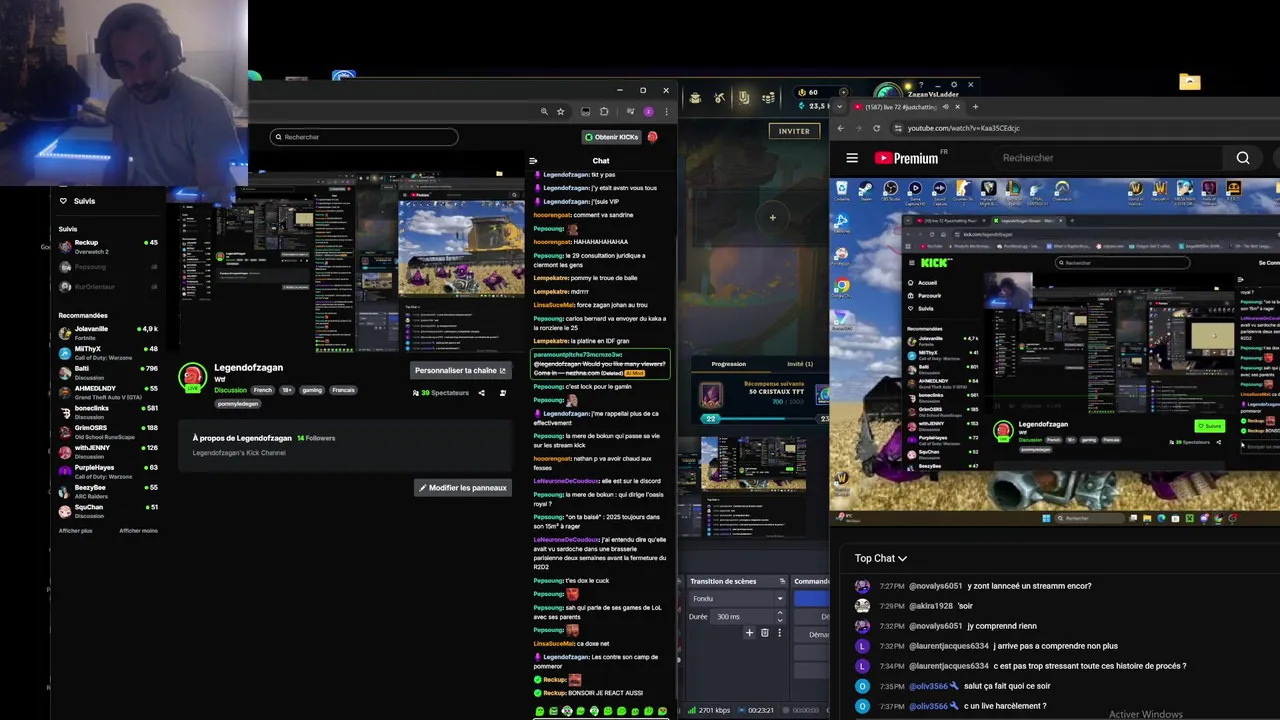
Task: Open Balti channel in Recommandées
Action: (x=108, y=372)
